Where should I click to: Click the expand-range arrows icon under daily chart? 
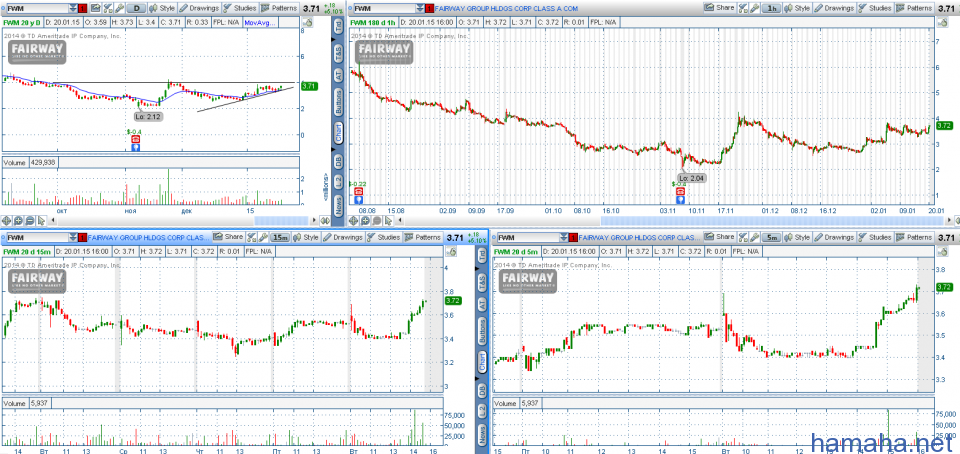[325, 221]
